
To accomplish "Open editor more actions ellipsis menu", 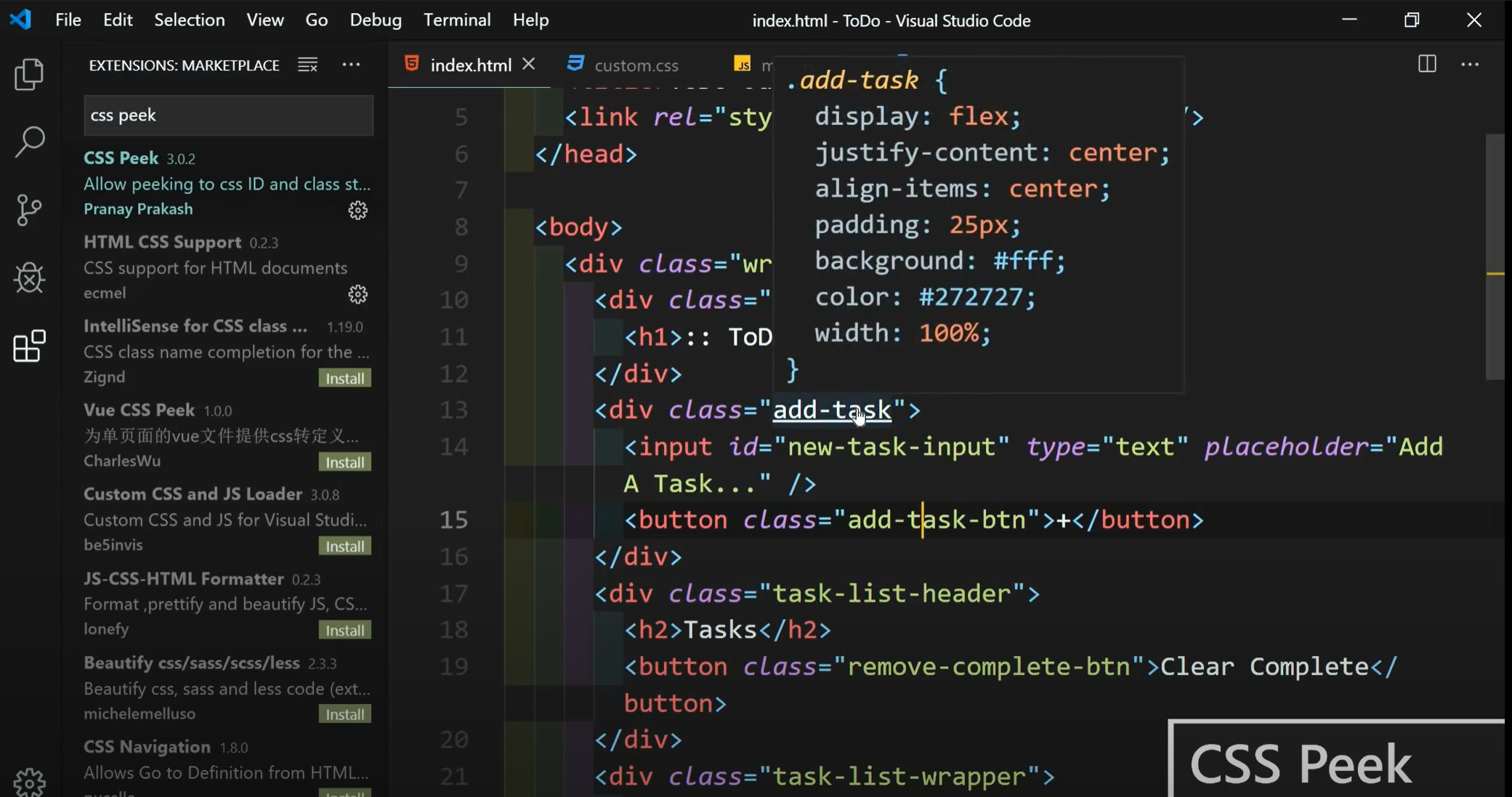I will [1470, 65].
